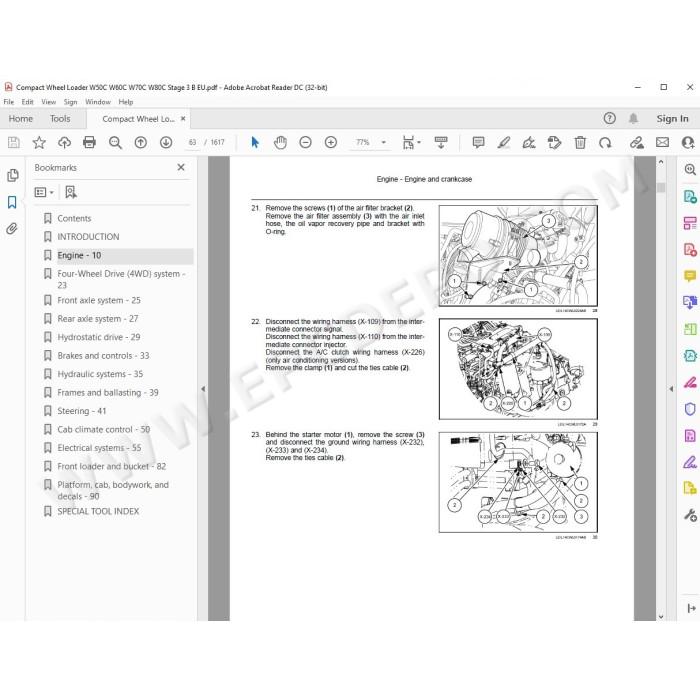The height and width of the screenshot is (700, 700).
Task: Click the page number input field
Action: 192,142
